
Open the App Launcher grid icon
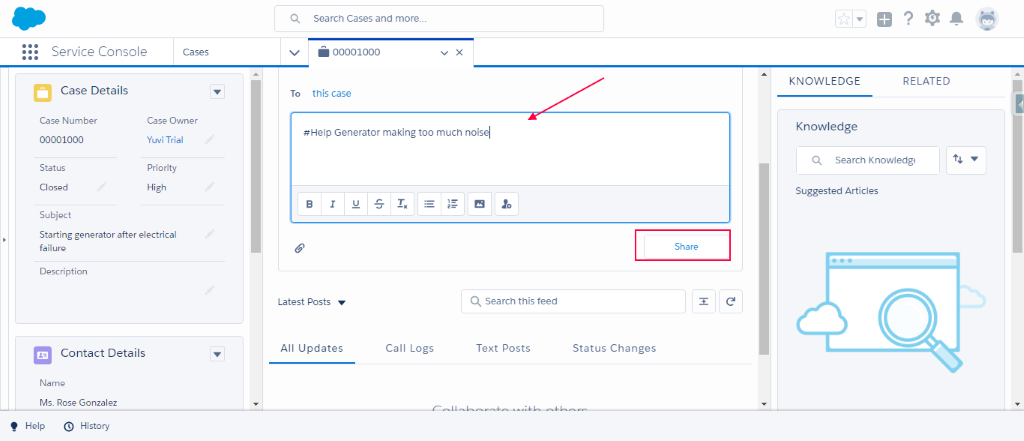pos(30,52)
